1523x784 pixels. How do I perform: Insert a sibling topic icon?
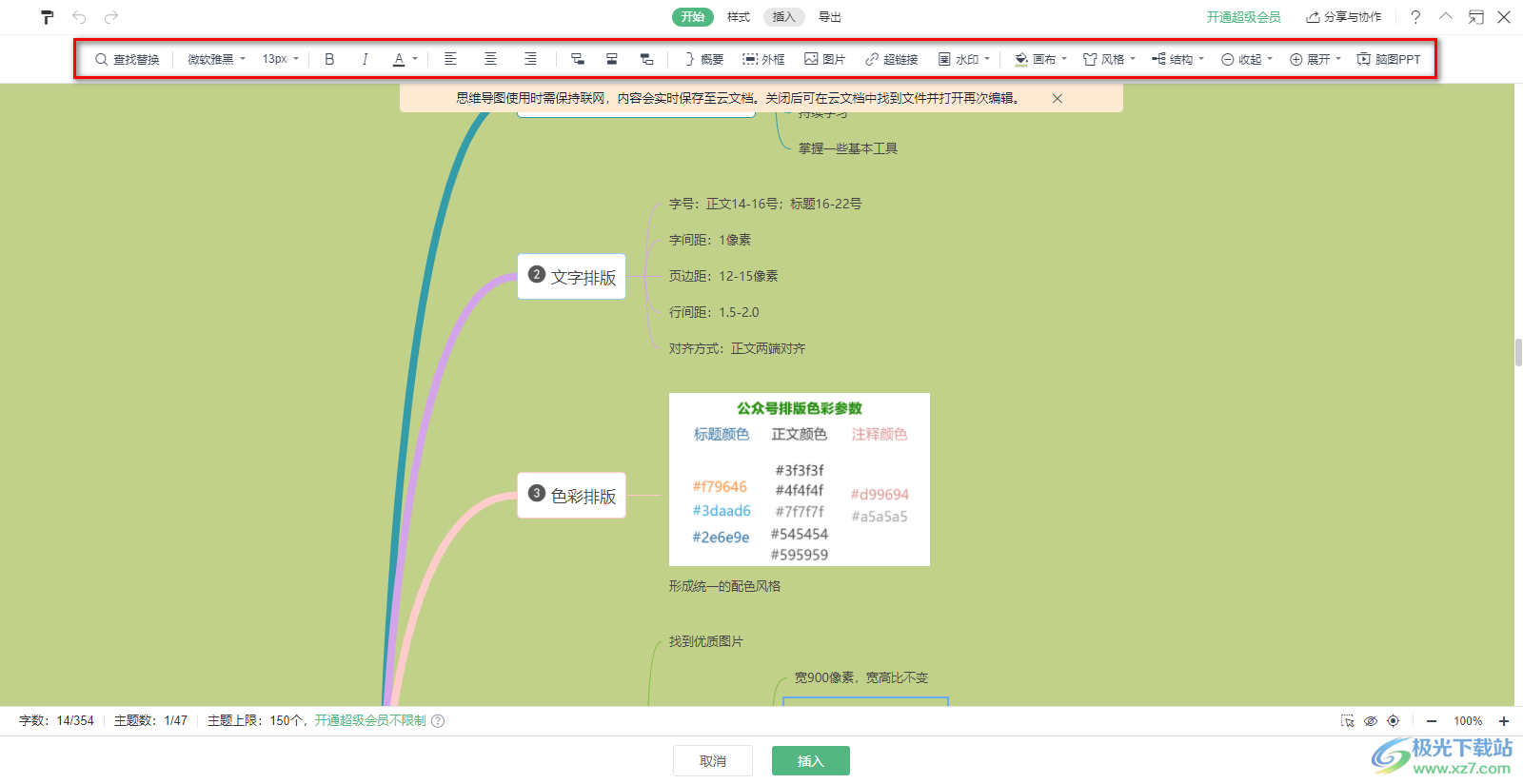612,59
